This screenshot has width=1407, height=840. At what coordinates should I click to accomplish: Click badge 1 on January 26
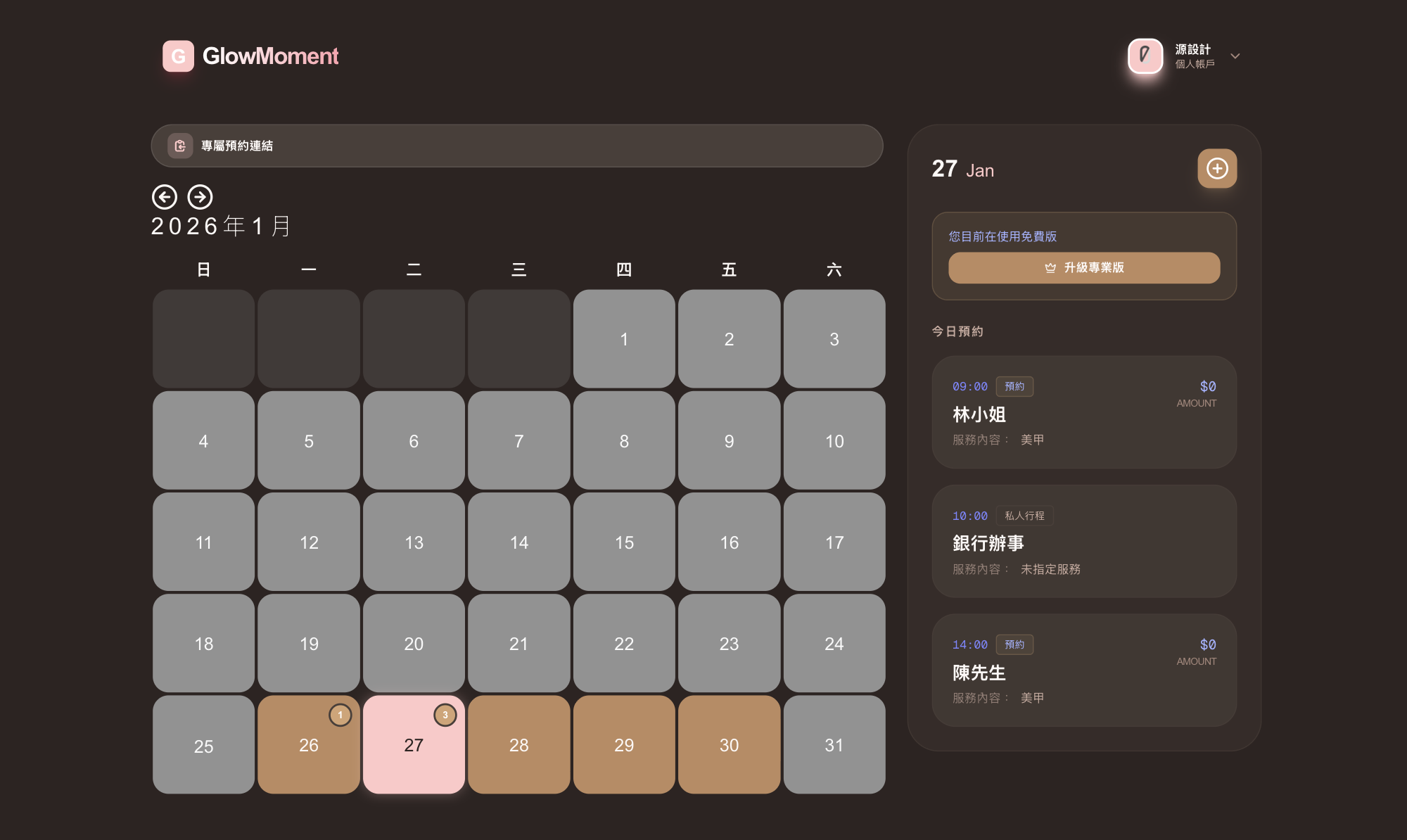(340, 715)
